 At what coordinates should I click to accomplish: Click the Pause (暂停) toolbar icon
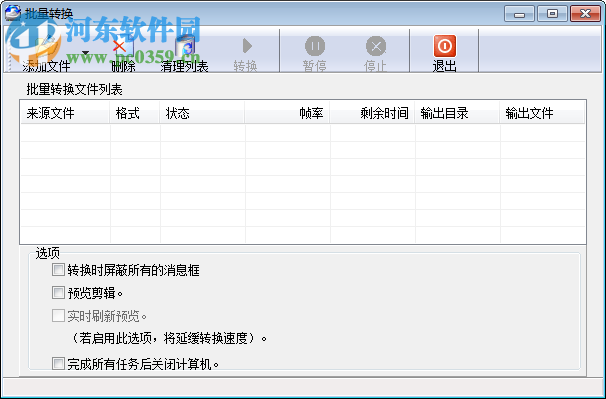coord(315,46)
